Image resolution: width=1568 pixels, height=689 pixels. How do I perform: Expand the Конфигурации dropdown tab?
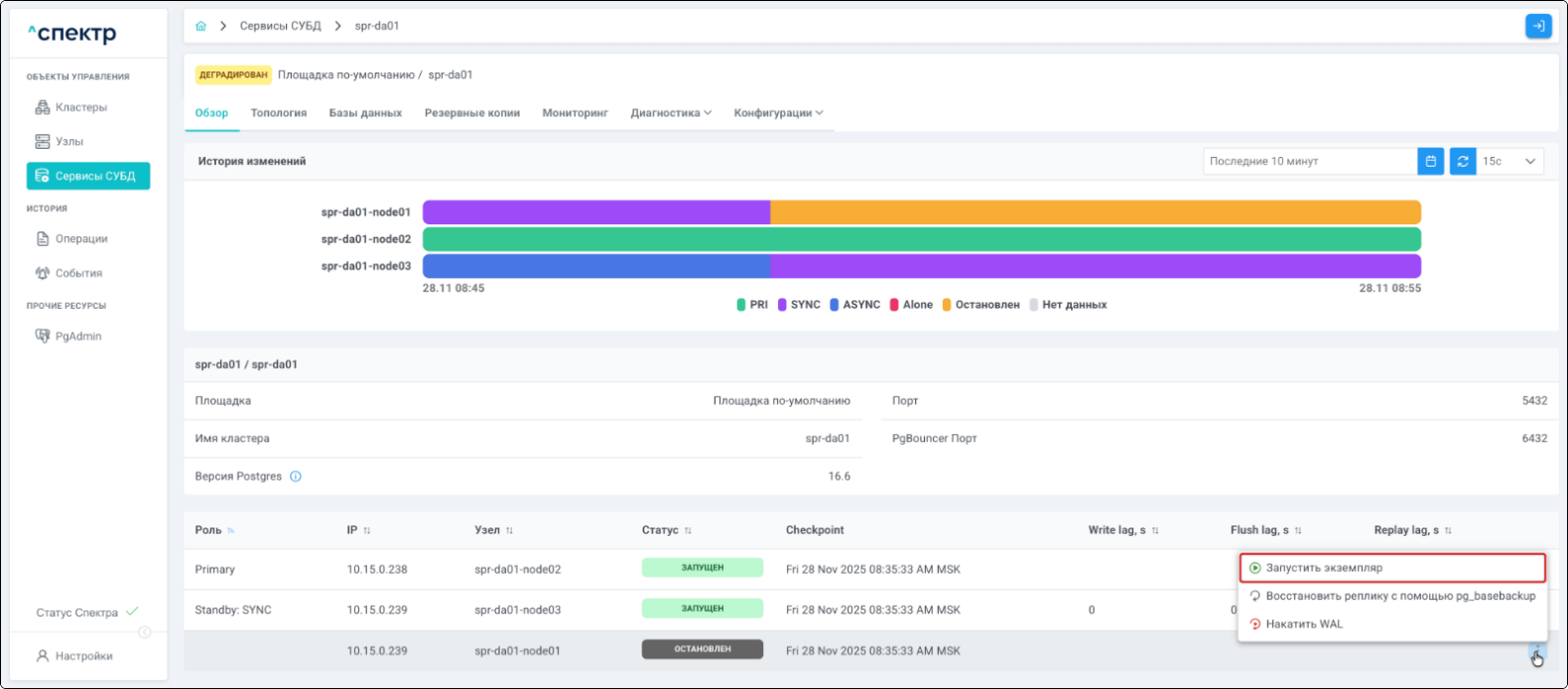[x=778, y=113]
